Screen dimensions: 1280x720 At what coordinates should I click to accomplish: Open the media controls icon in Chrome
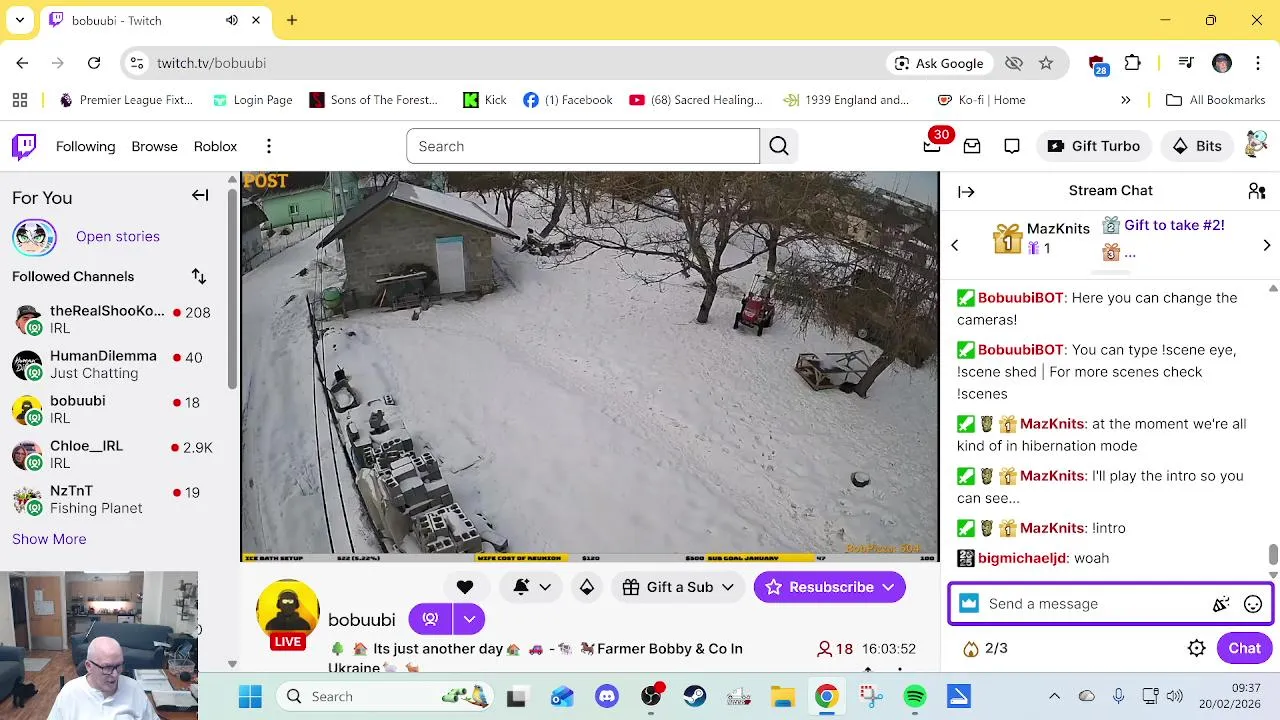[x=1186, y=63]
